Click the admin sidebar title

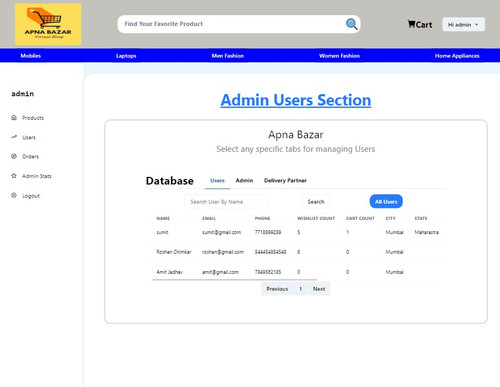pyautogui.click(x=22, y=94)
